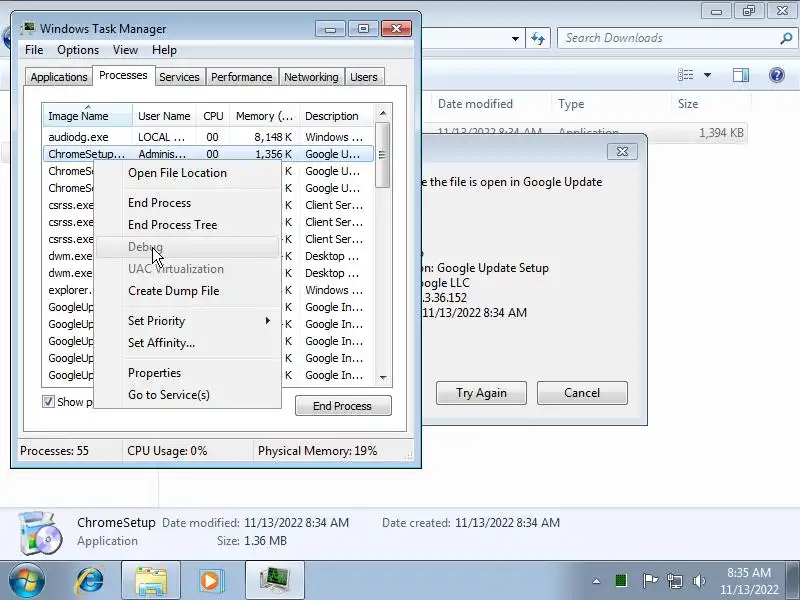Open Windows Explorer taskbar icon
This screenshot has height=600, width=800.
151,581
